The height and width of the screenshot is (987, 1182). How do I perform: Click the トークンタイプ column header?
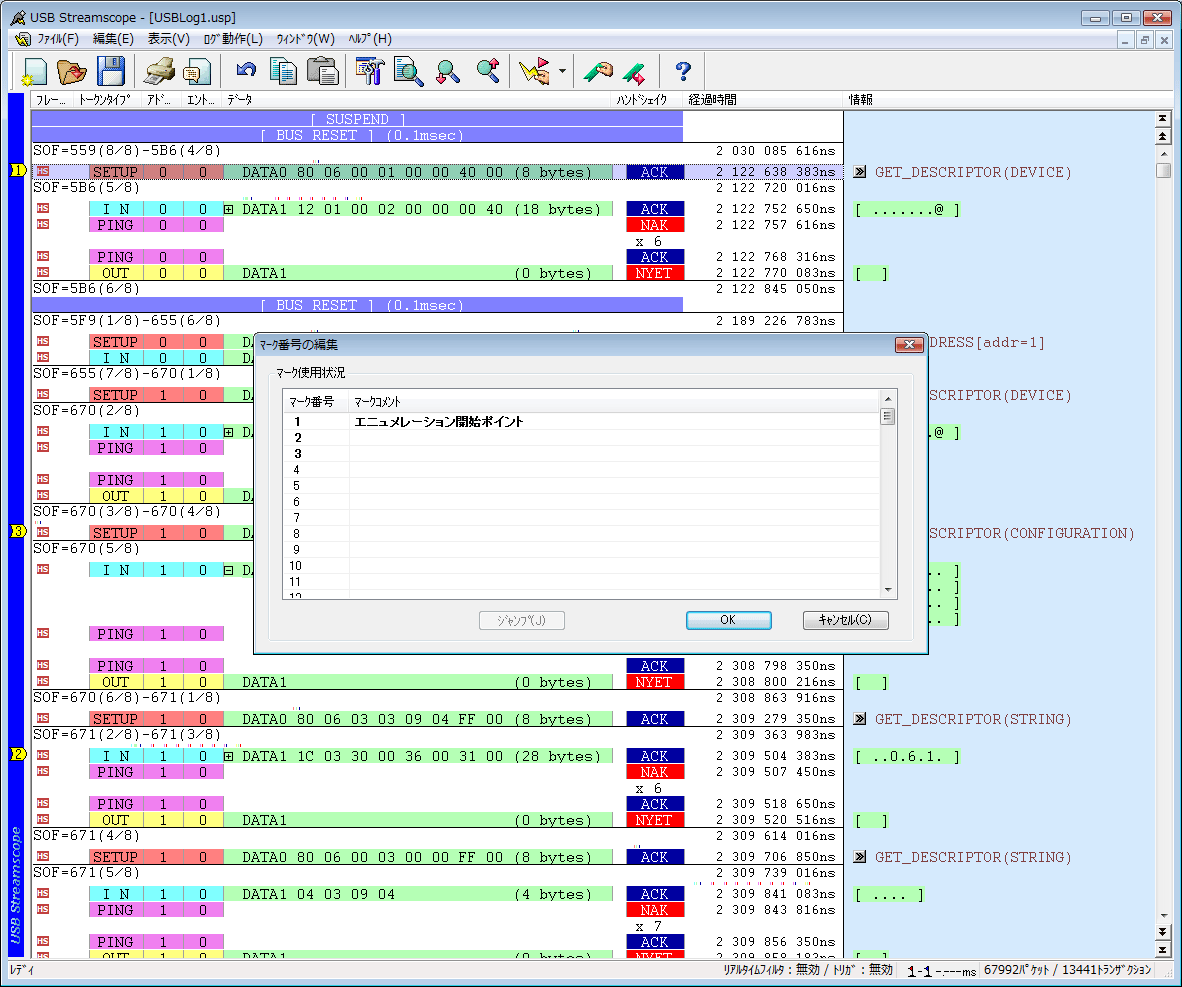106,100
